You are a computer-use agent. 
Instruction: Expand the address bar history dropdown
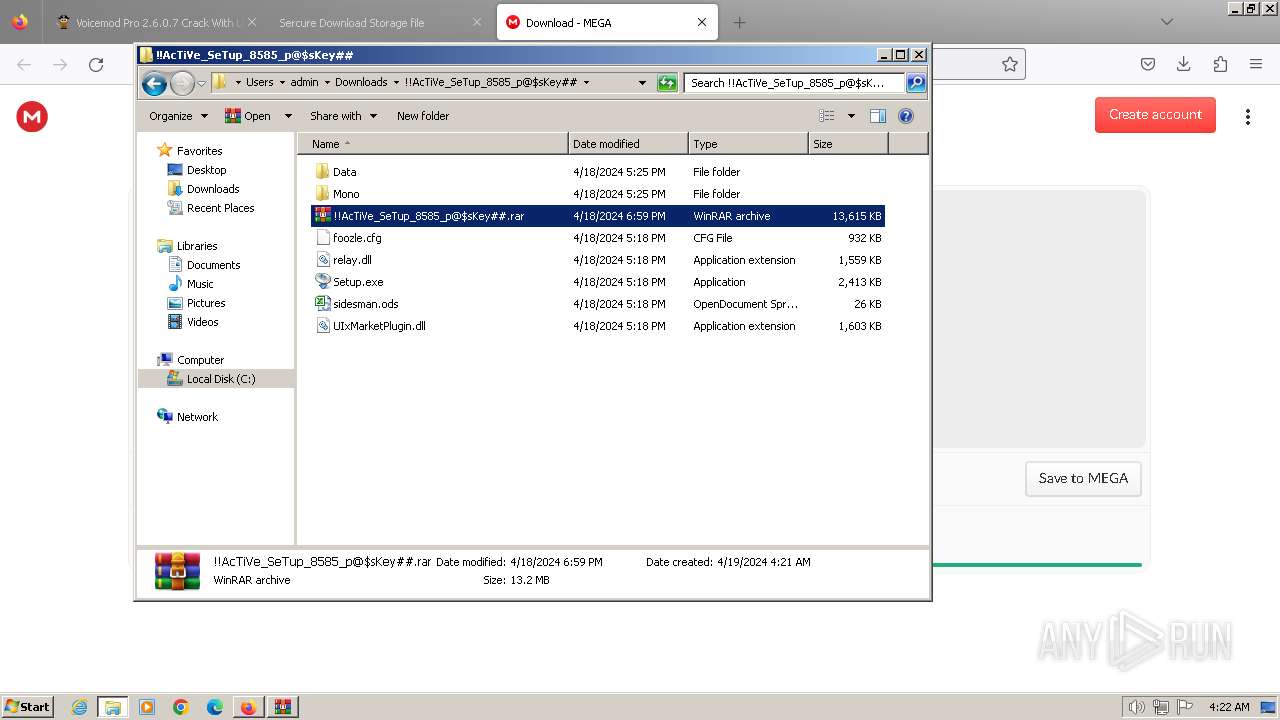tap(642, 83)
